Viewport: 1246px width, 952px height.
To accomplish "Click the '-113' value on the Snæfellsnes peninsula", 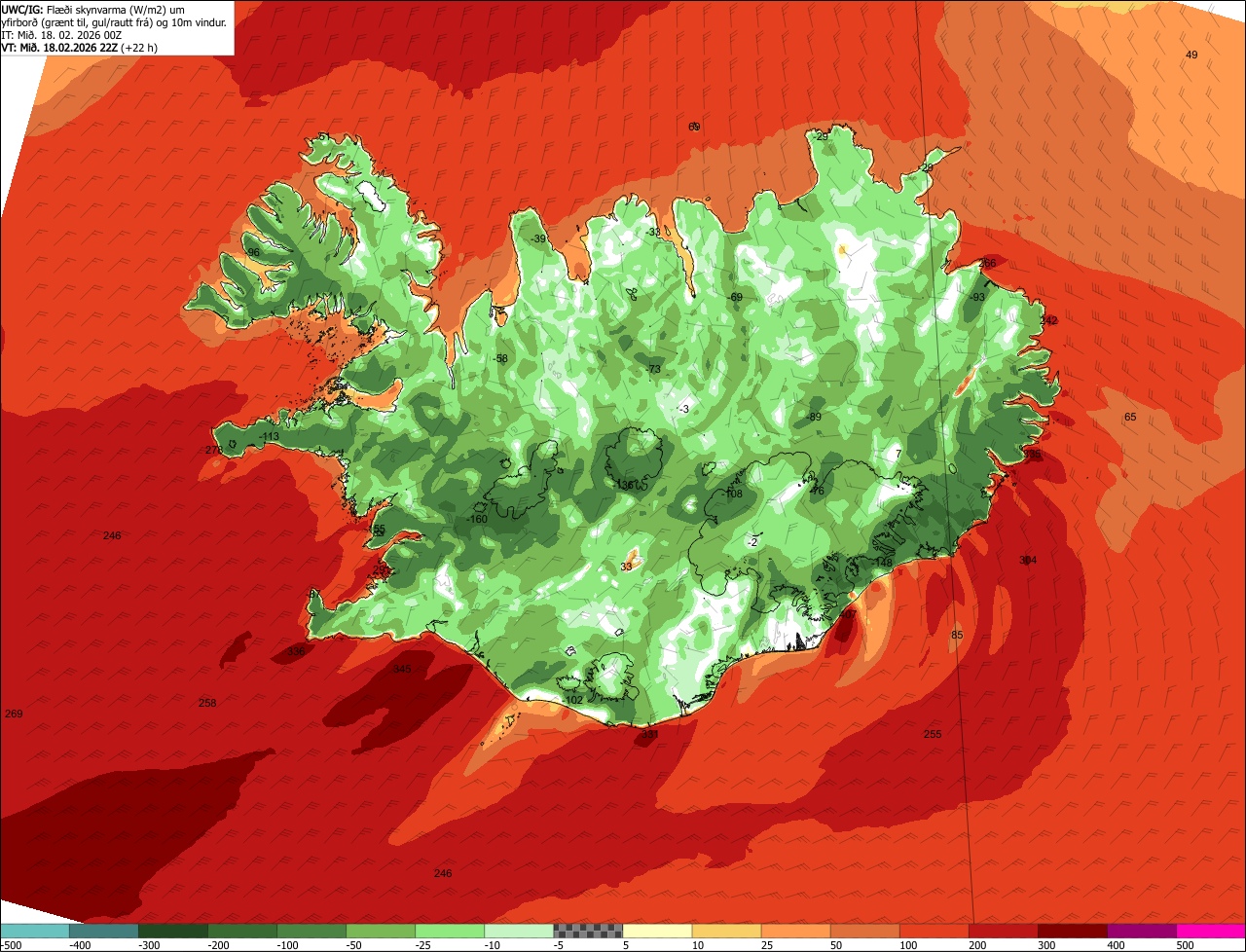I will (x=270, y=436).
